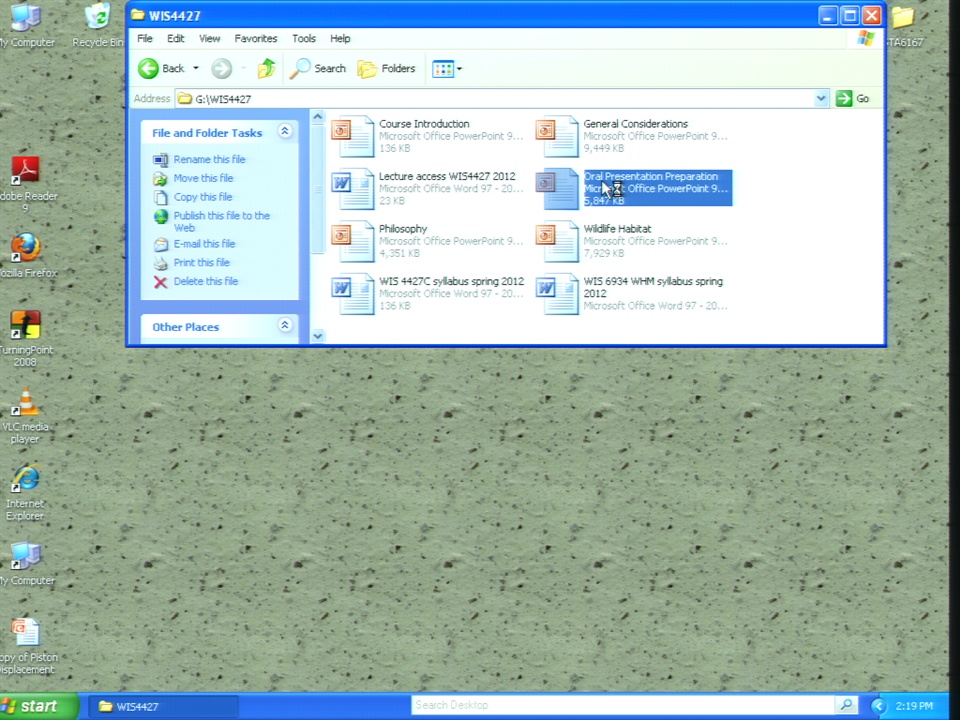This screenshot has width=960, height=720.
Task: Click the General Considerations file name
Action: 636,124
